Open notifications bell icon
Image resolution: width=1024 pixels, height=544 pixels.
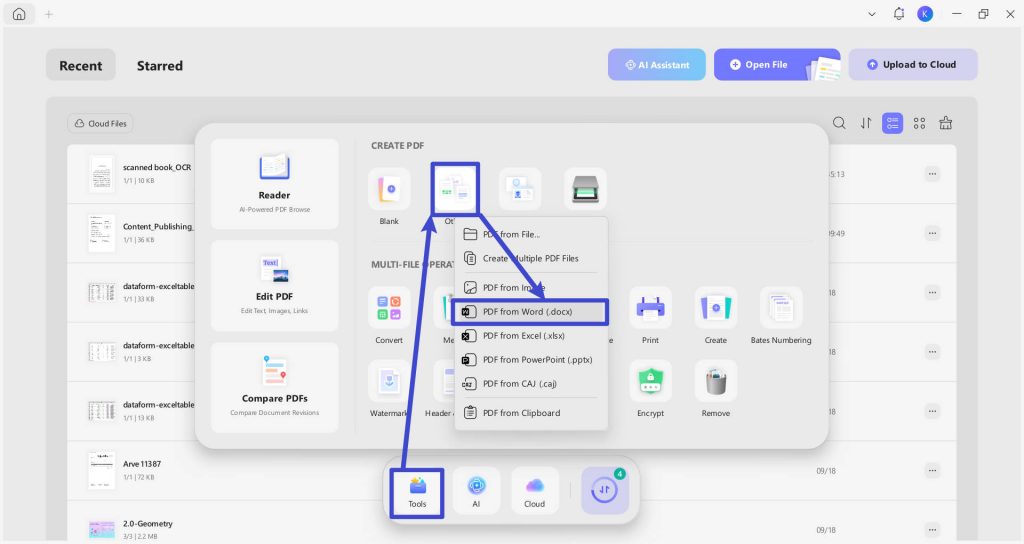899,14
